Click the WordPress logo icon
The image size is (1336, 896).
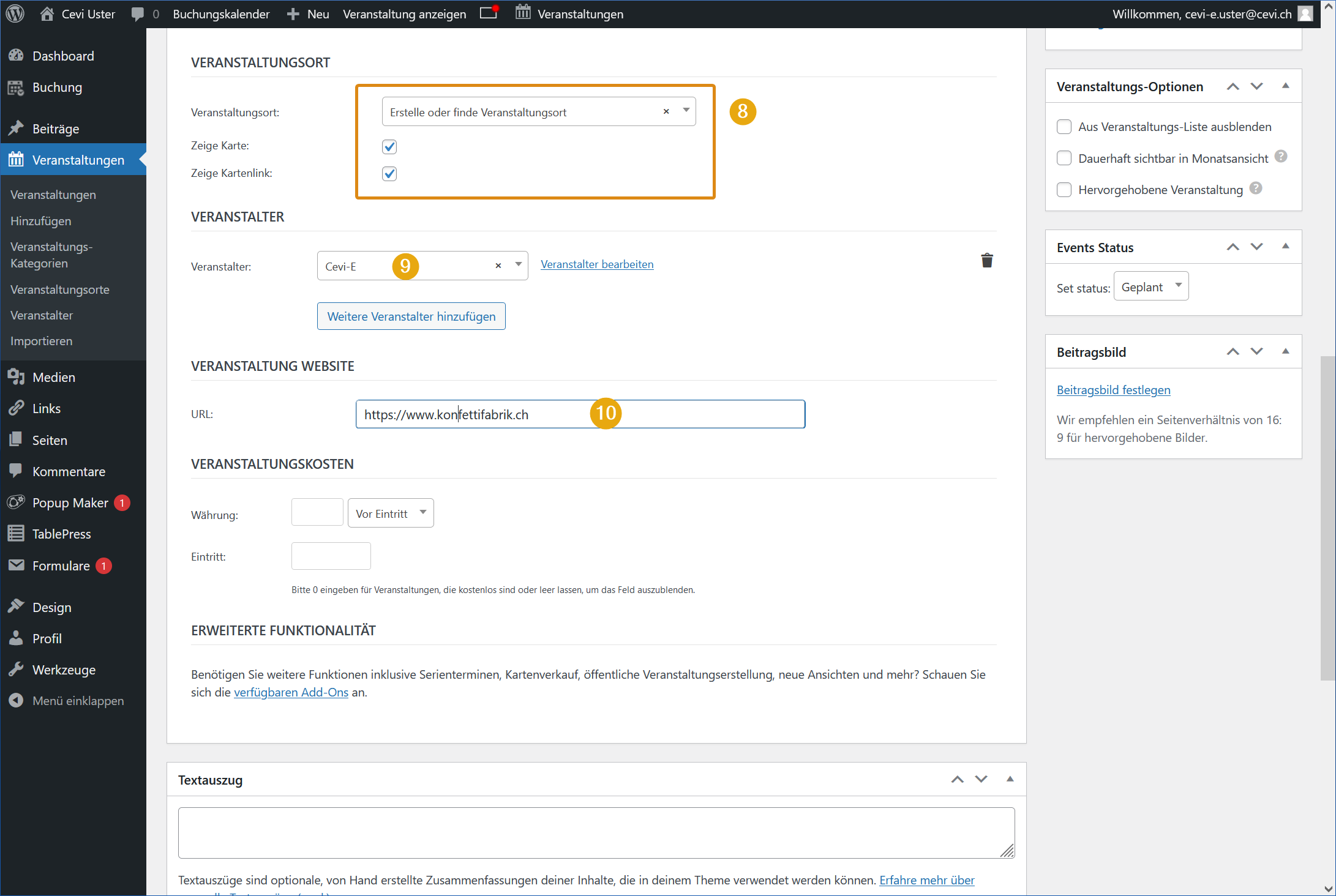[x=15, y=13]
